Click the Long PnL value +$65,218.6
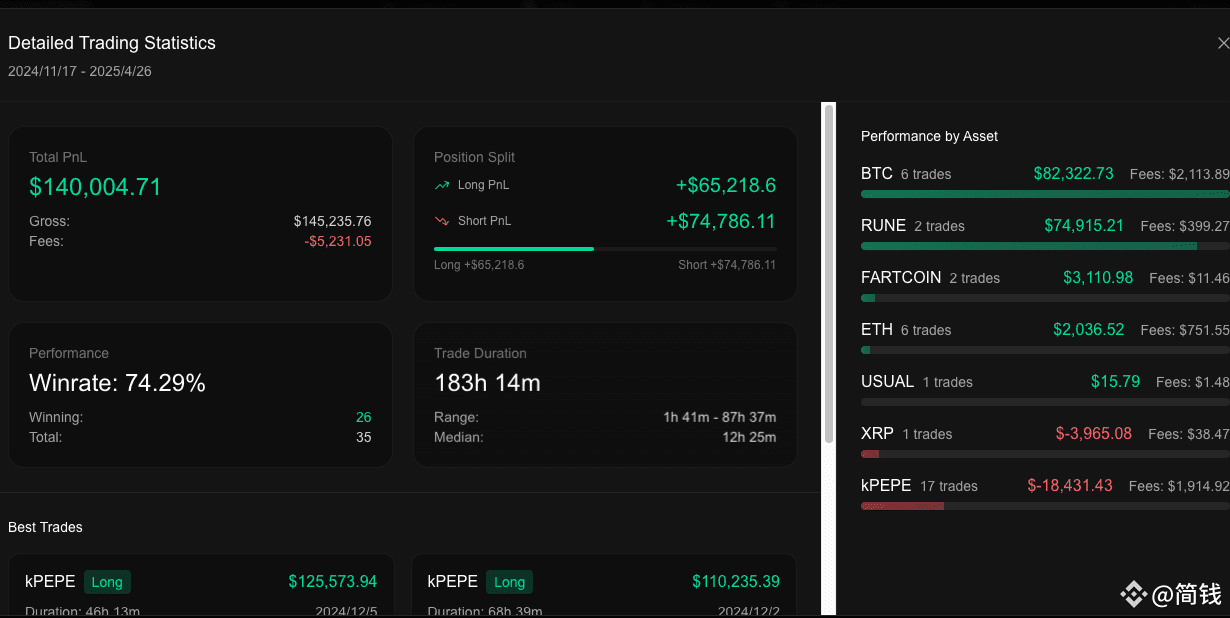This screenshot has width=1230, height=618. (x=726, y=185)
